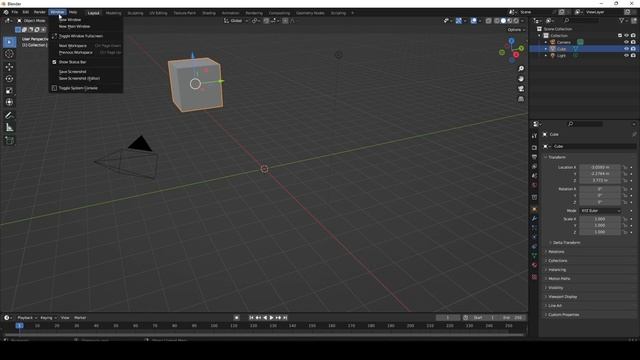Viewport: 640px width, 360px height.
Task: Open the Object Data properties tab icon
Action: pos(534,256)
